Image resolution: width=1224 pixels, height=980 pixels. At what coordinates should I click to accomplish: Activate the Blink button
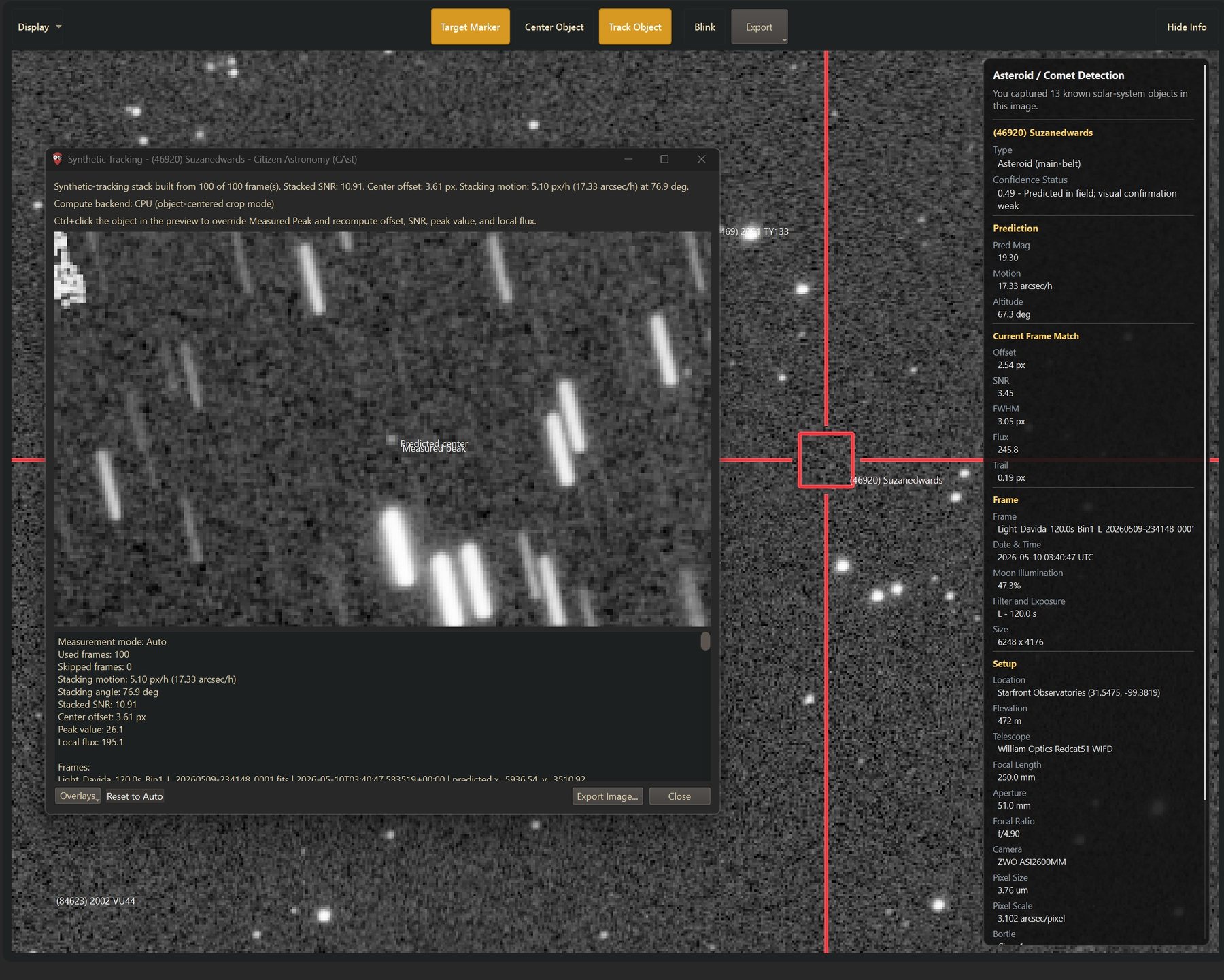point(704,27)
